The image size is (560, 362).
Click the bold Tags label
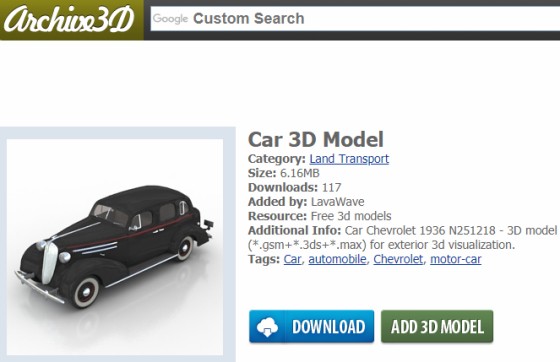(x=264, y=259)
